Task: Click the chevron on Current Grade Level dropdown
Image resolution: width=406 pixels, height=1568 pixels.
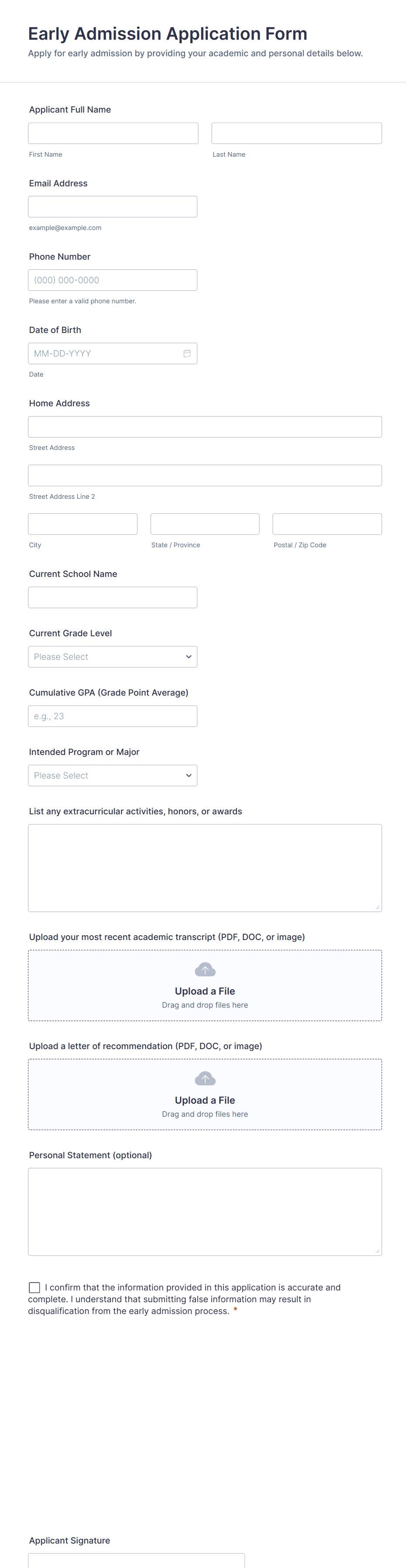Action: (188, 656)
